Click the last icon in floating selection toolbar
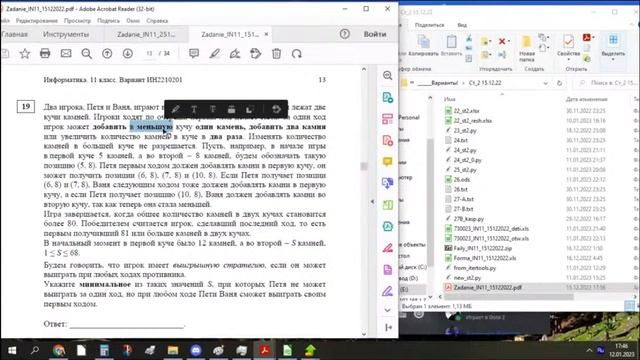The width and height of the screenshot is (640, 360). coord(276,109)
